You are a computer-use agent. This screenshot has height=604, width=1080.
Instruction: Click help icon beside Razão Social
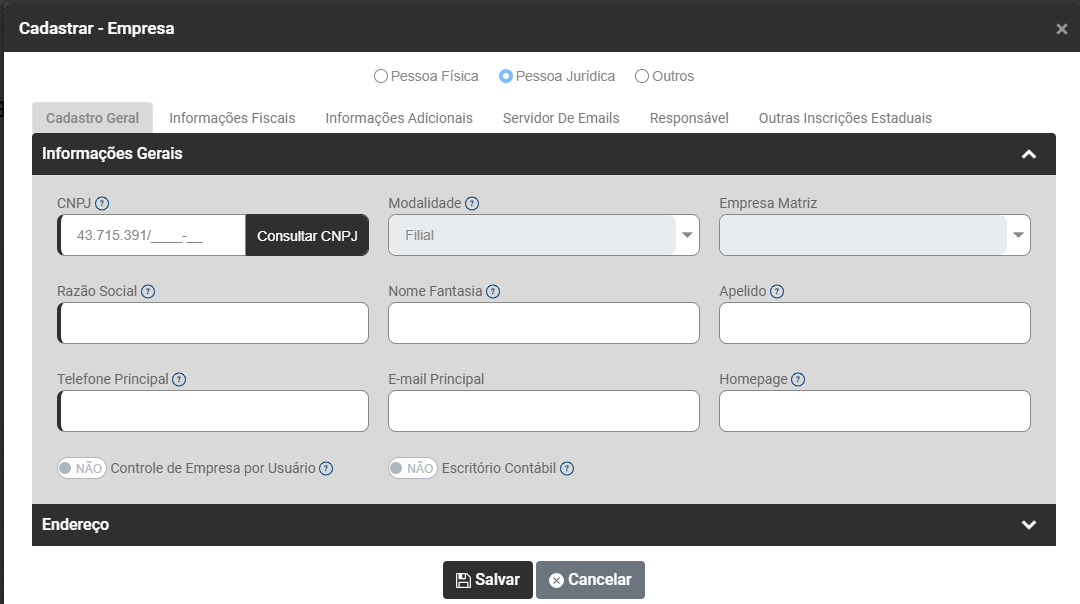(148, 292)
